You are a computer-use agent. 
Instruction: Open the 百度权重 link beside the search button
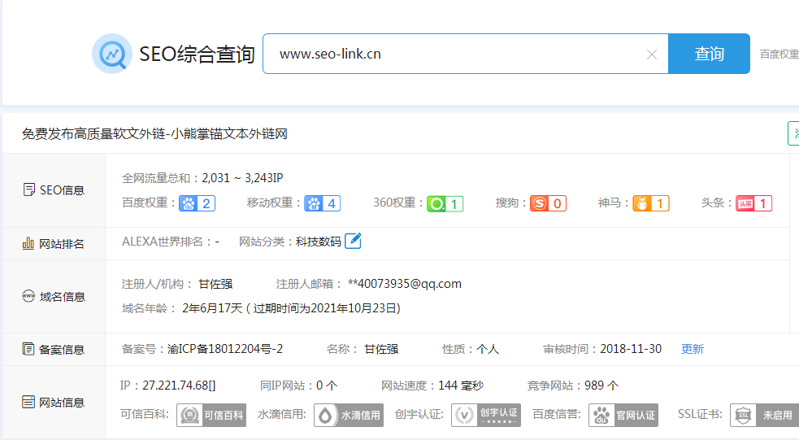[779, 54]
